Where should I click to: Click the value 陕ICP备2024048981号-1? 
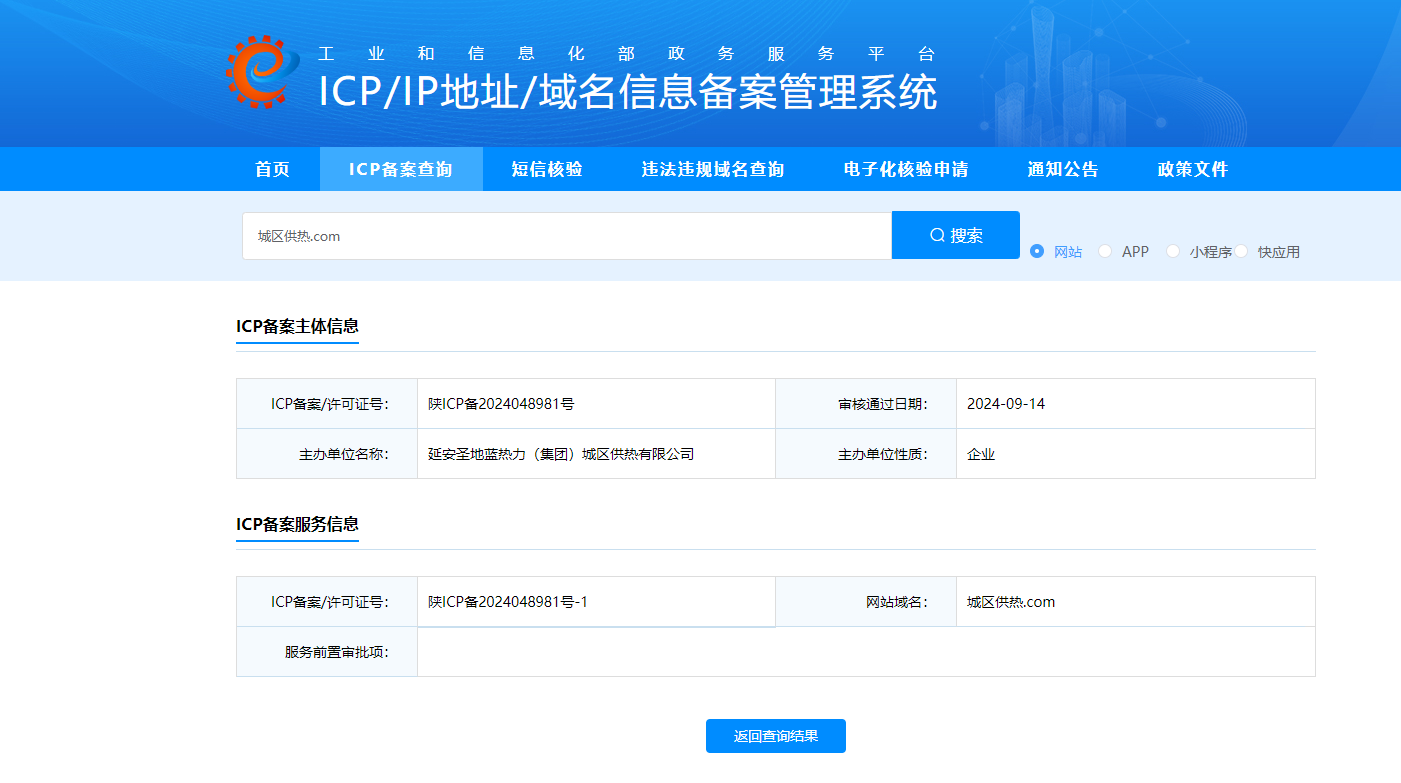pyautogui.click(x=508, y=602)
